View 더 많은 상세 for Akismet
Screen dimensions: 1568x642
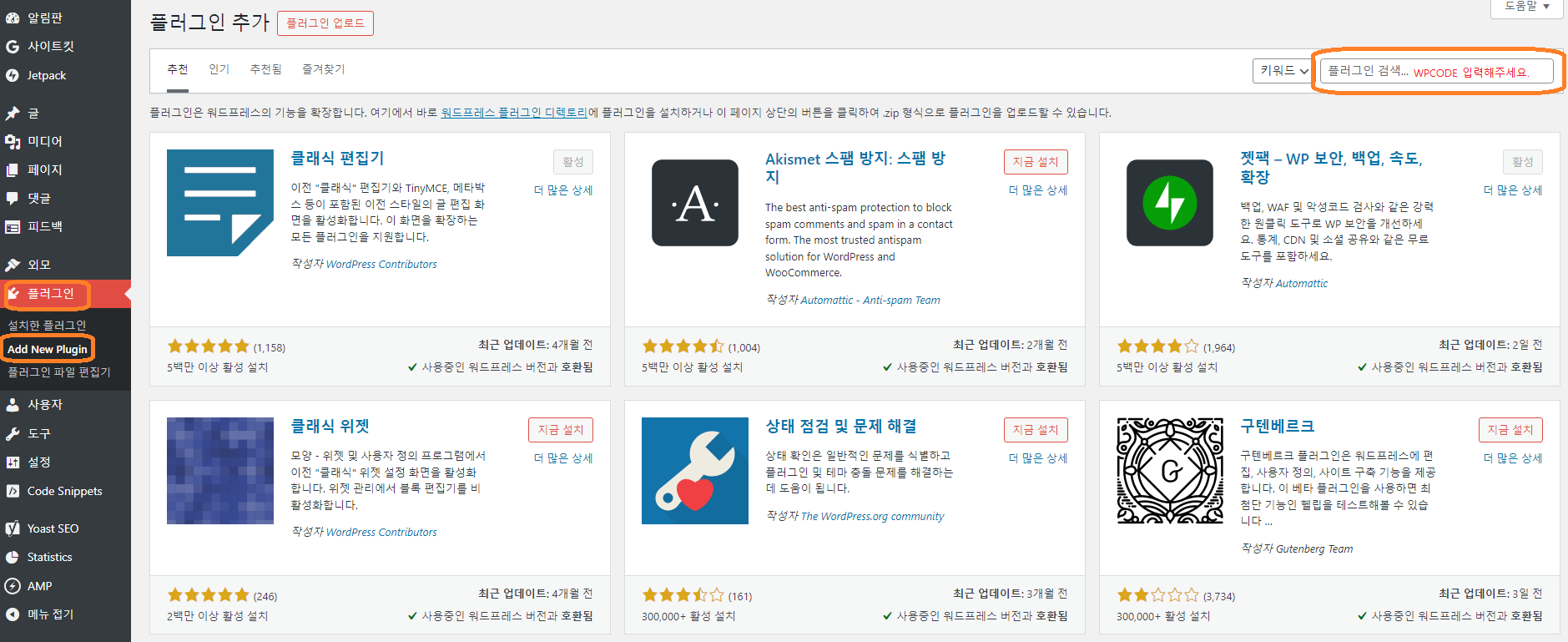pos(1038,190)
